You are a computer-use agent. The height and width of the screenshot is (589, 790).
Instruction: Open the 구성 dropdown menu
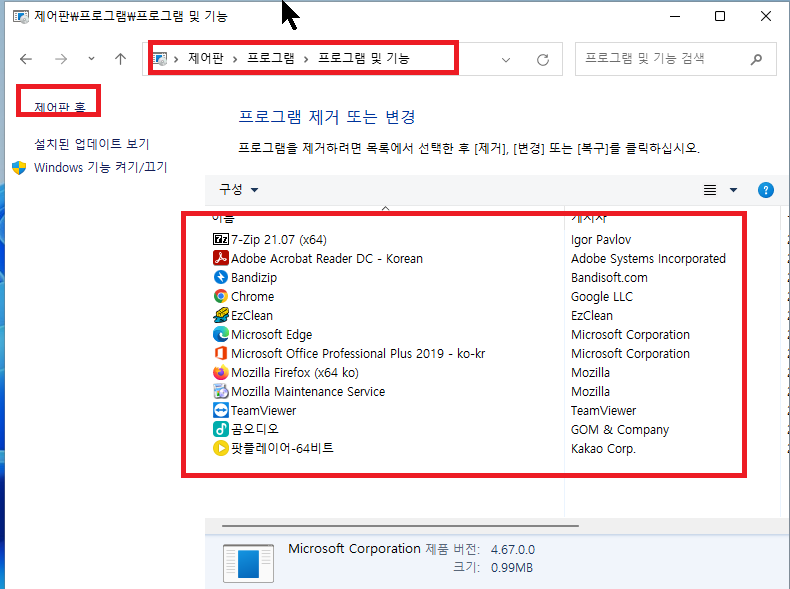(238, 189)
